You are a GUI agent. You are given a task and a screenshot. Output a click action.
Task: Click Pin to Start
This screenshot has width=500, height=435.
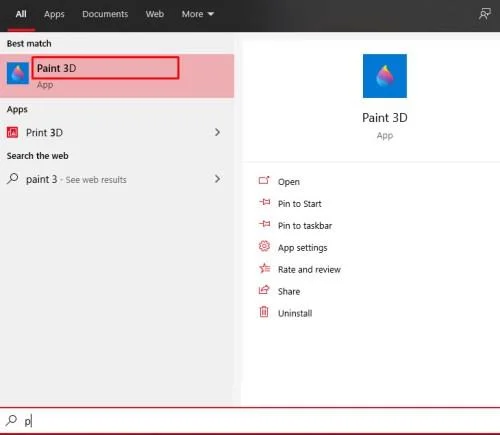click(x=300, y=204)
